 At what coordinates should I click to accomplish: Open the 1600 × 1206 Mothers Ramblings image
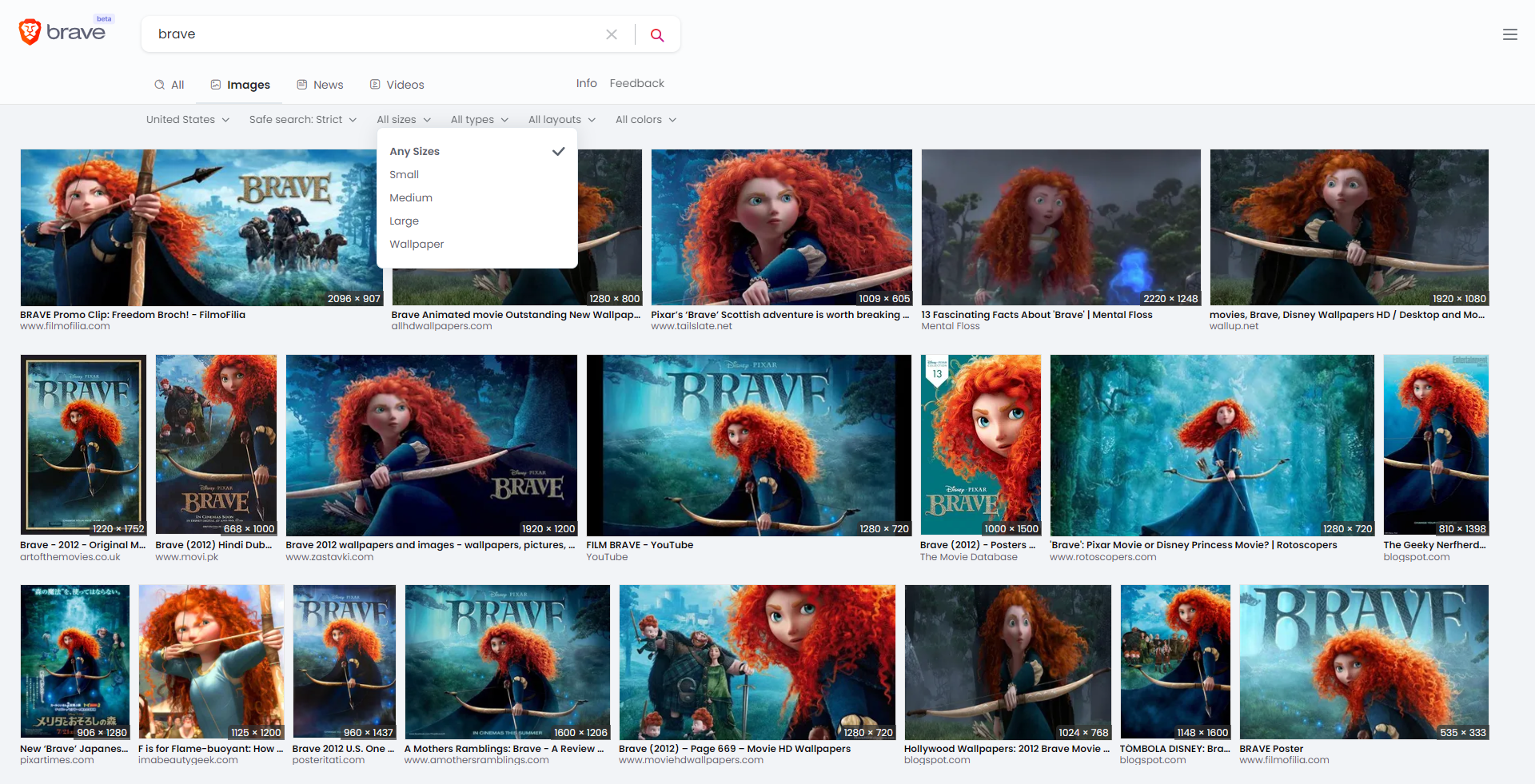[x=507, y=662]
